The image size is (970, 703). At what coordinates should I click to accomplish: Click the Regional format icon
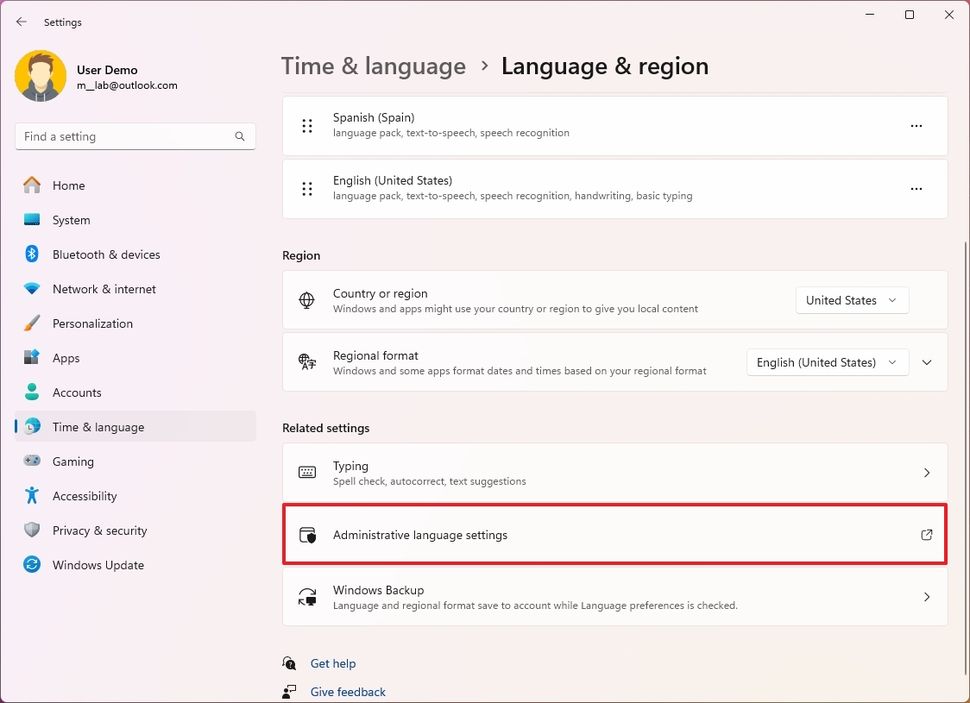pos(307,362)
